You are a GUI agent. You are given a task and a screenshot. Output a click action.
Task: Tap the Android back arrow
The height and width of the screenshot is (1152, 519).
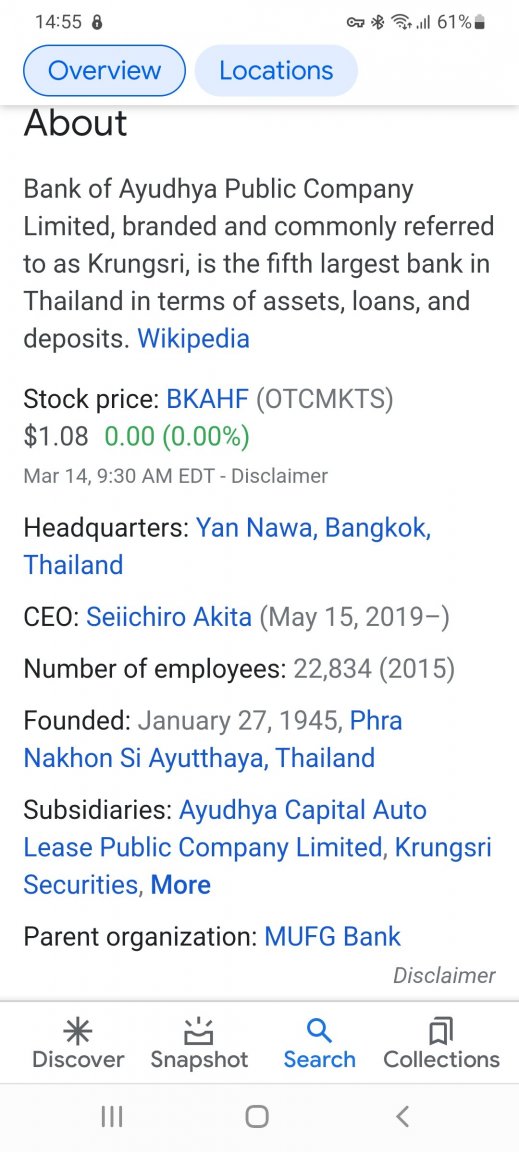[x=401, y=1117]
